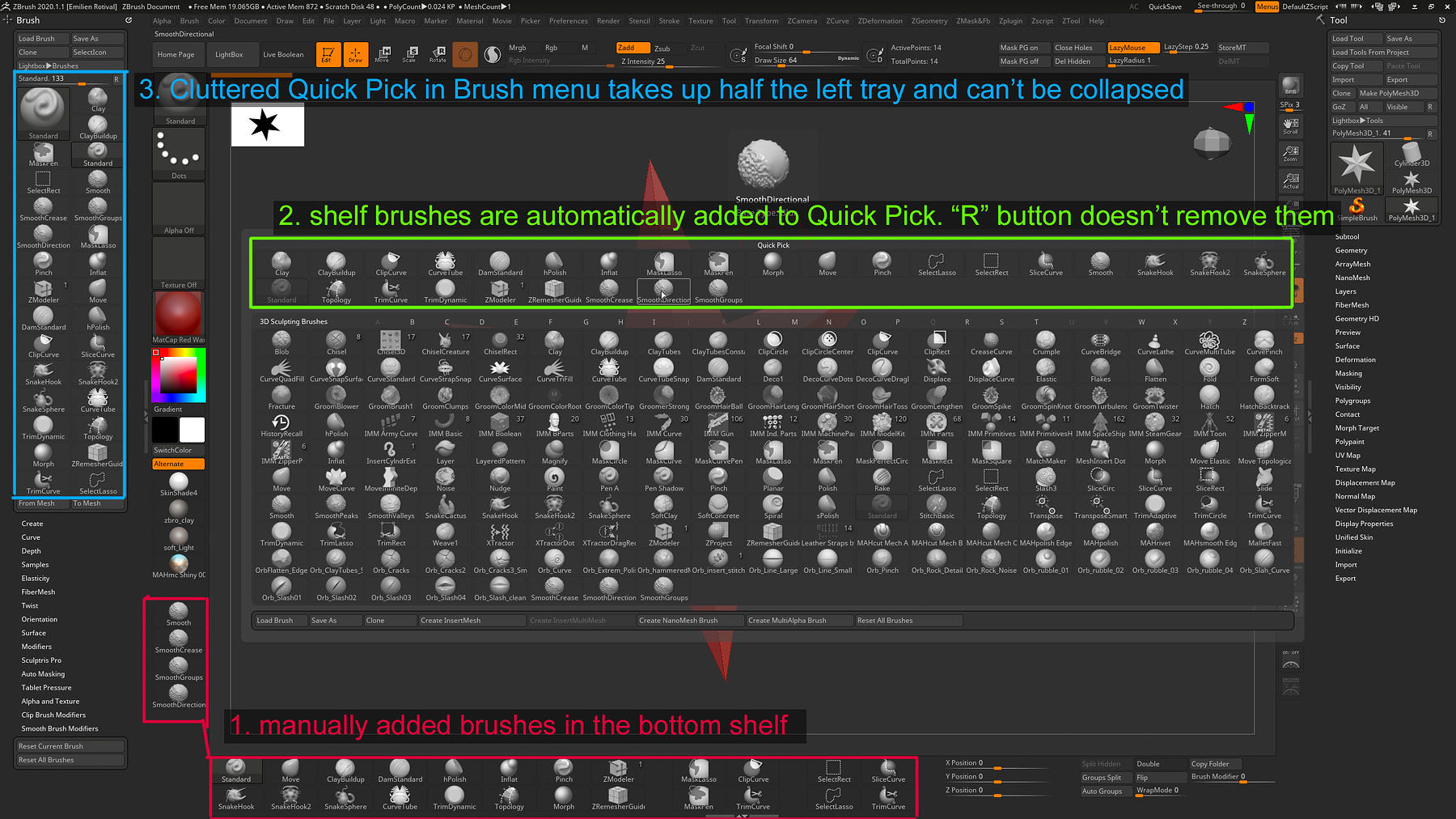The image size is (1456, 819).
Task: Activate the Draw mode icon in top toolbar
Action: (x=355, y=54)
